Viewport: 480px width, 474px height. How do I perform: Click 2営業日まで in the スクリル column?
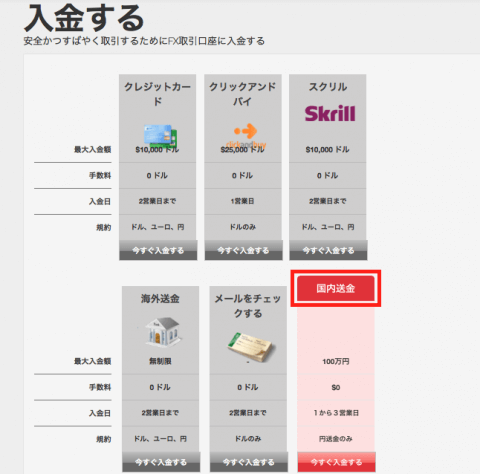(328, 201)
